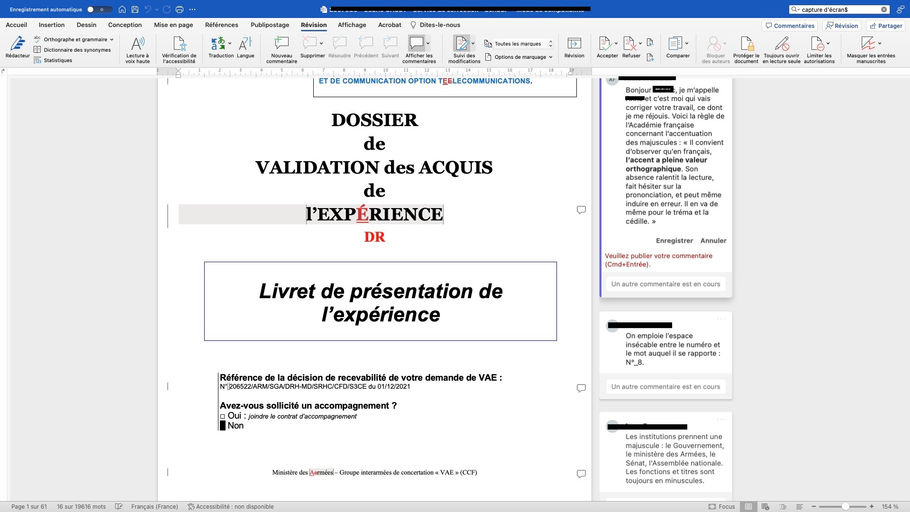
Task: Go to next change icon below previous change
Action: pyautogui.click(x=650, y=57)
